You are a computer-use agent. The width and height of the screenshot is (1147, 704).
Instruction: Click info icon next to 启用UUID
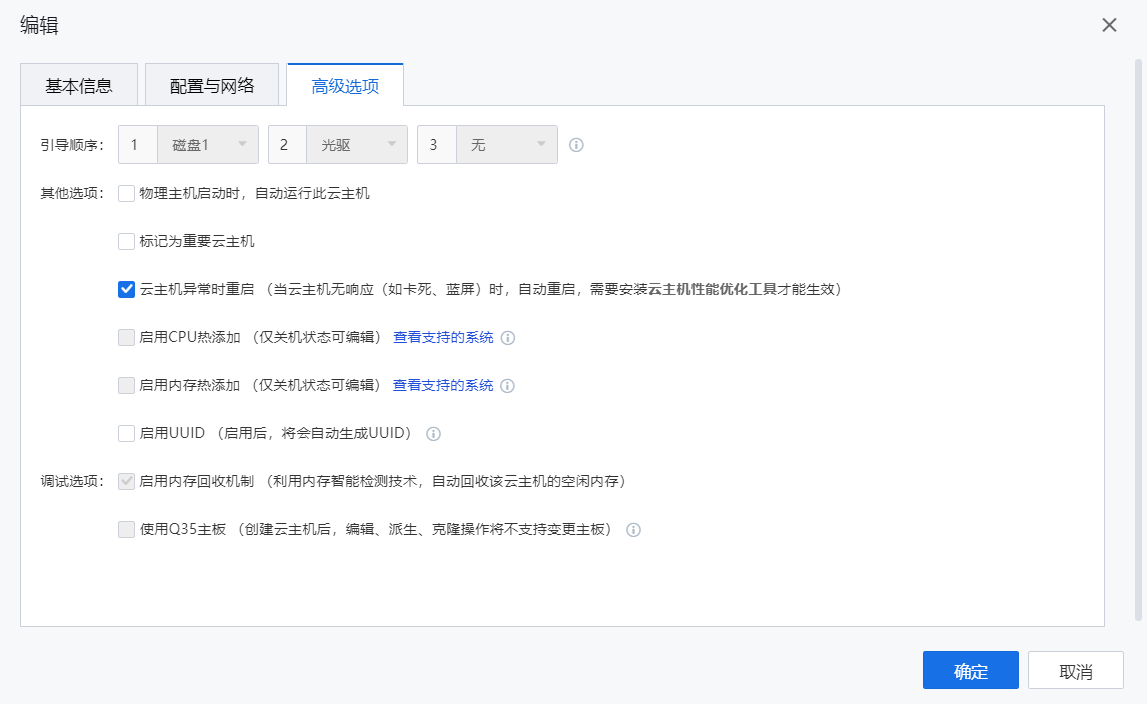[433, 434]
